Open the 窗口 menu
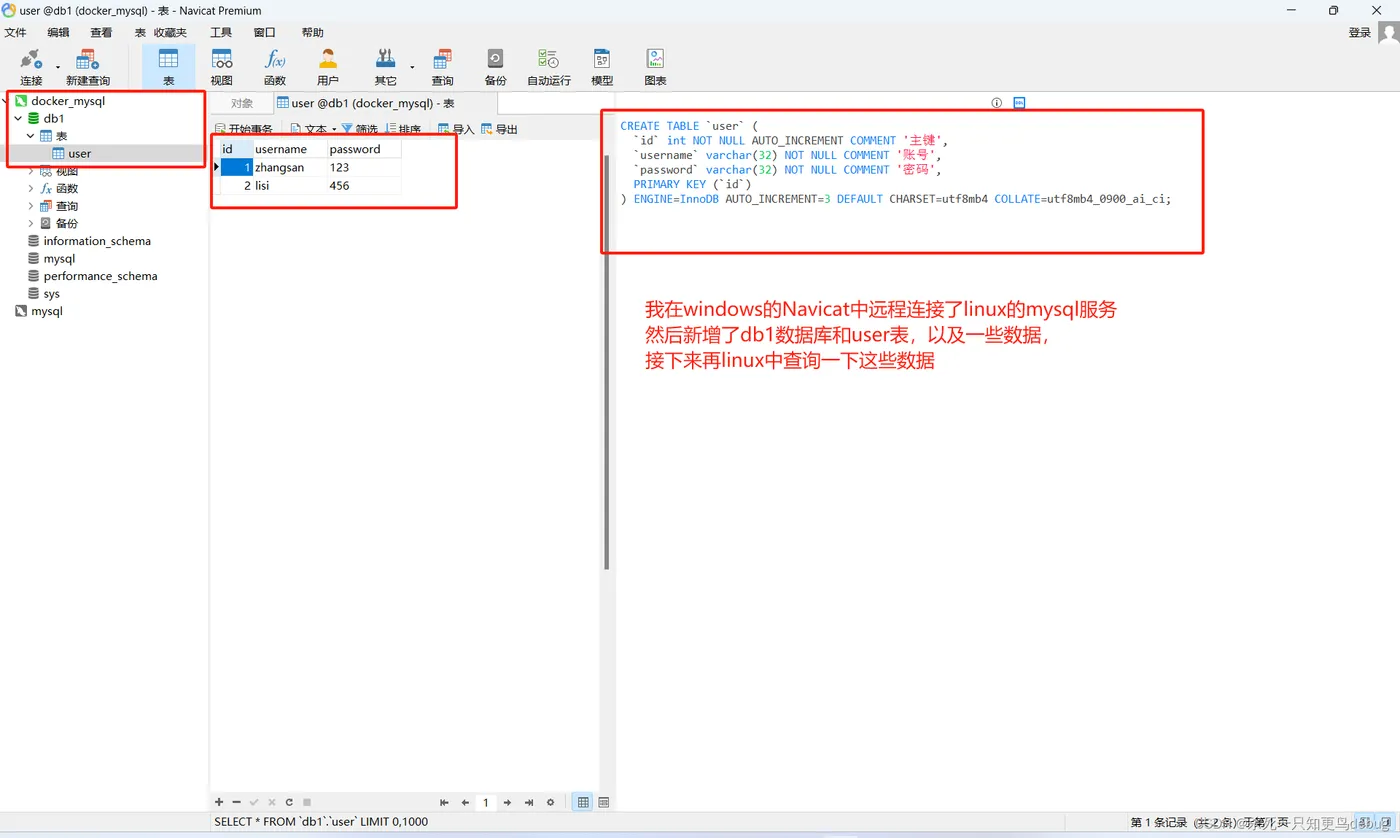 (x=264, y=33)
